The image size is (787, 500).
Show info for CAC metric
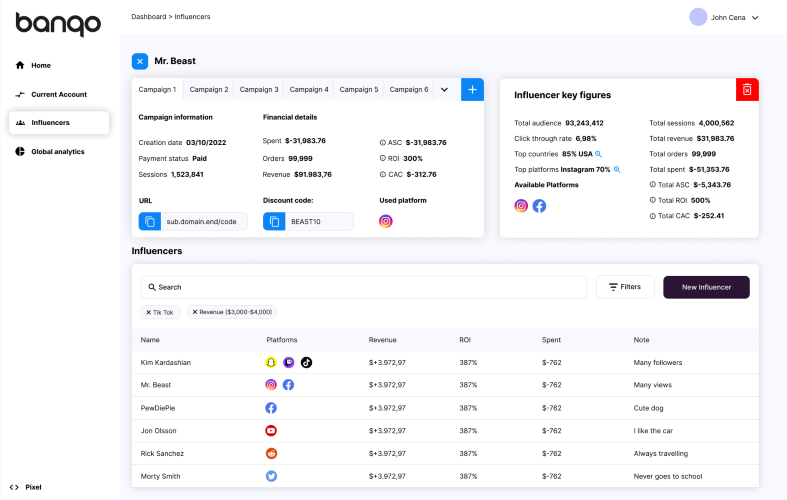pos(382,174)
